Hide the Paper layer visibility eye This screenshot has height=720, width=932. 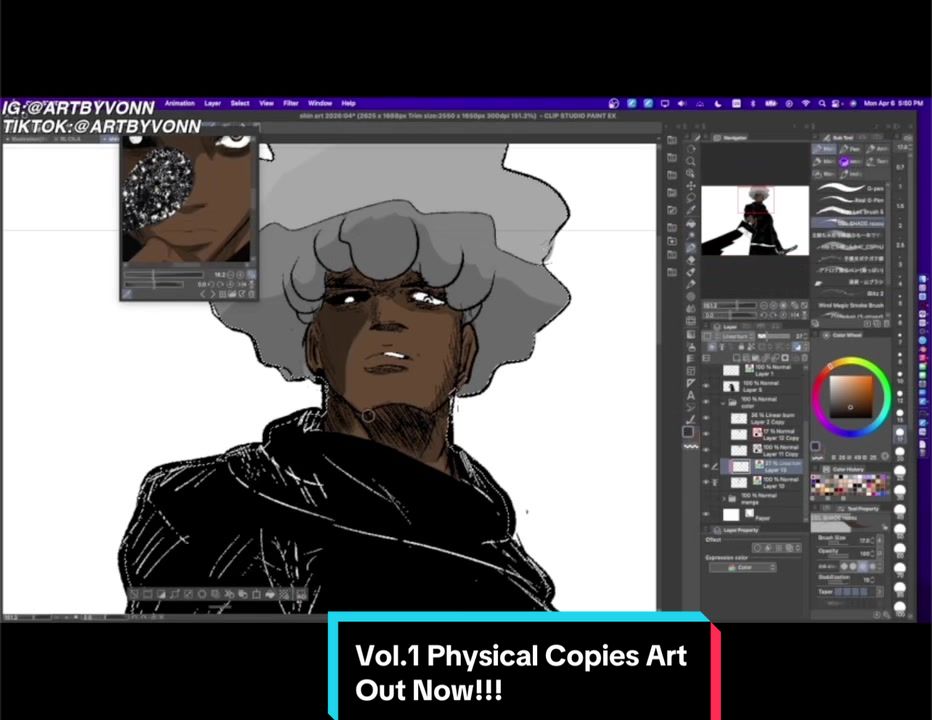click(707, 514)
